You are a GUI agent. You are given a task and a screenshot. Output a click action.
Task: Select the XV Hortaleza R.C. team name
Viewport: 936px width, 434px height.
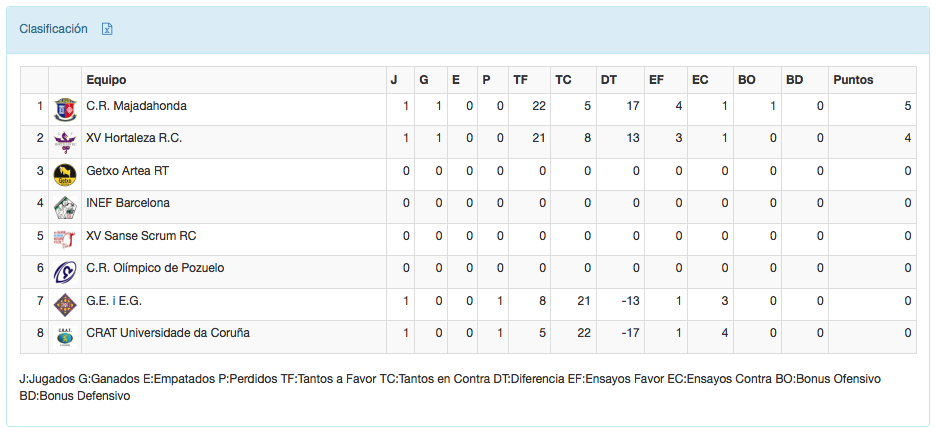[x=134, y=138]
